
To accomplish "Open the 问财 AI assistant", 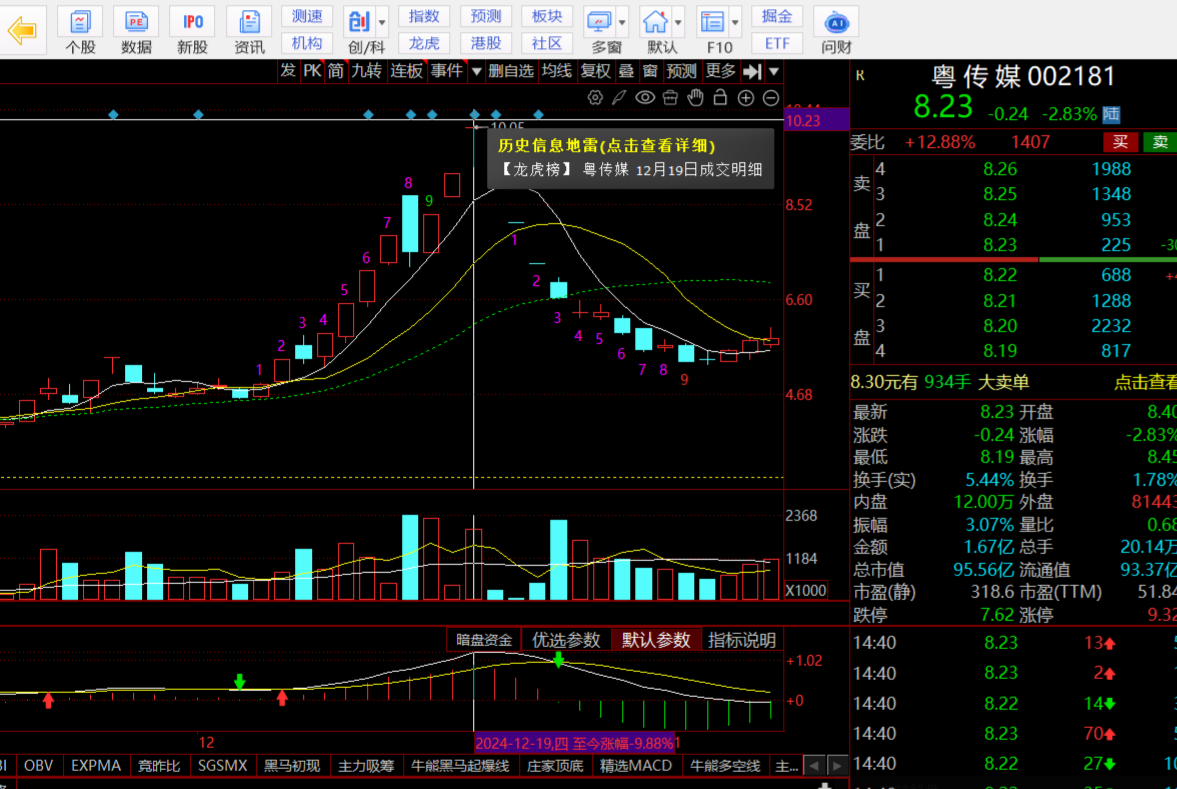I will (836, 31).
